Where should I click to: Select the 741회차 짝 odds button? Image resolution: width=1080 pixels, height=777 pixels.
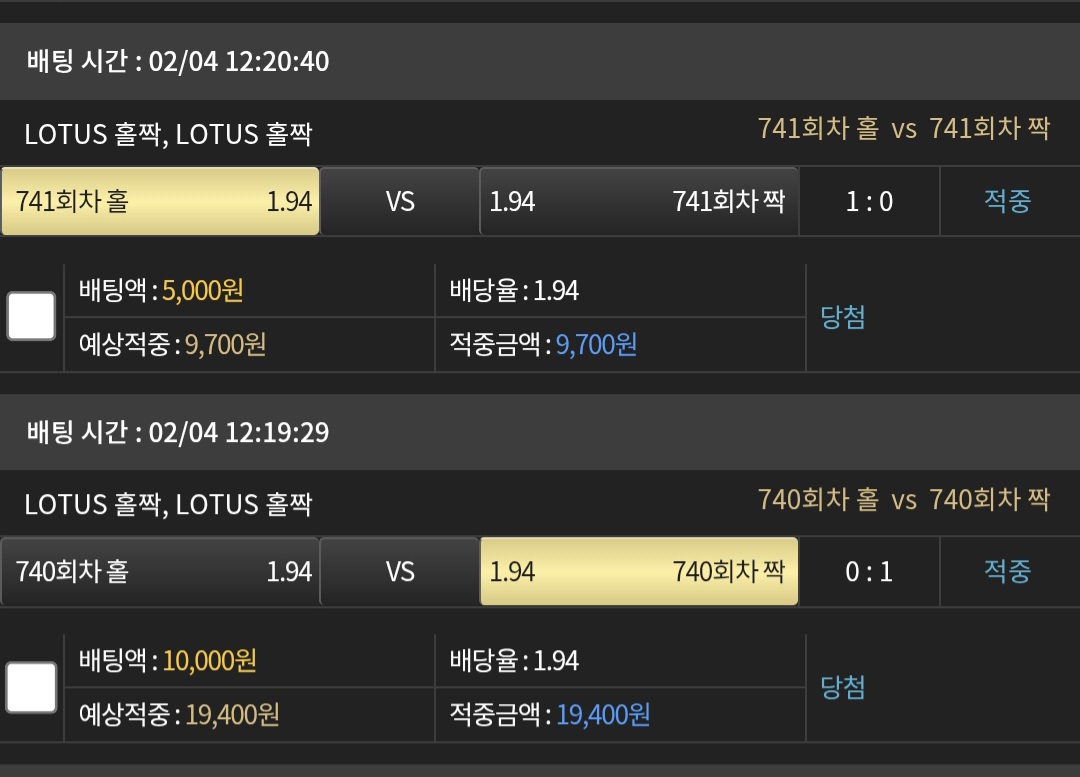[638, 201]
